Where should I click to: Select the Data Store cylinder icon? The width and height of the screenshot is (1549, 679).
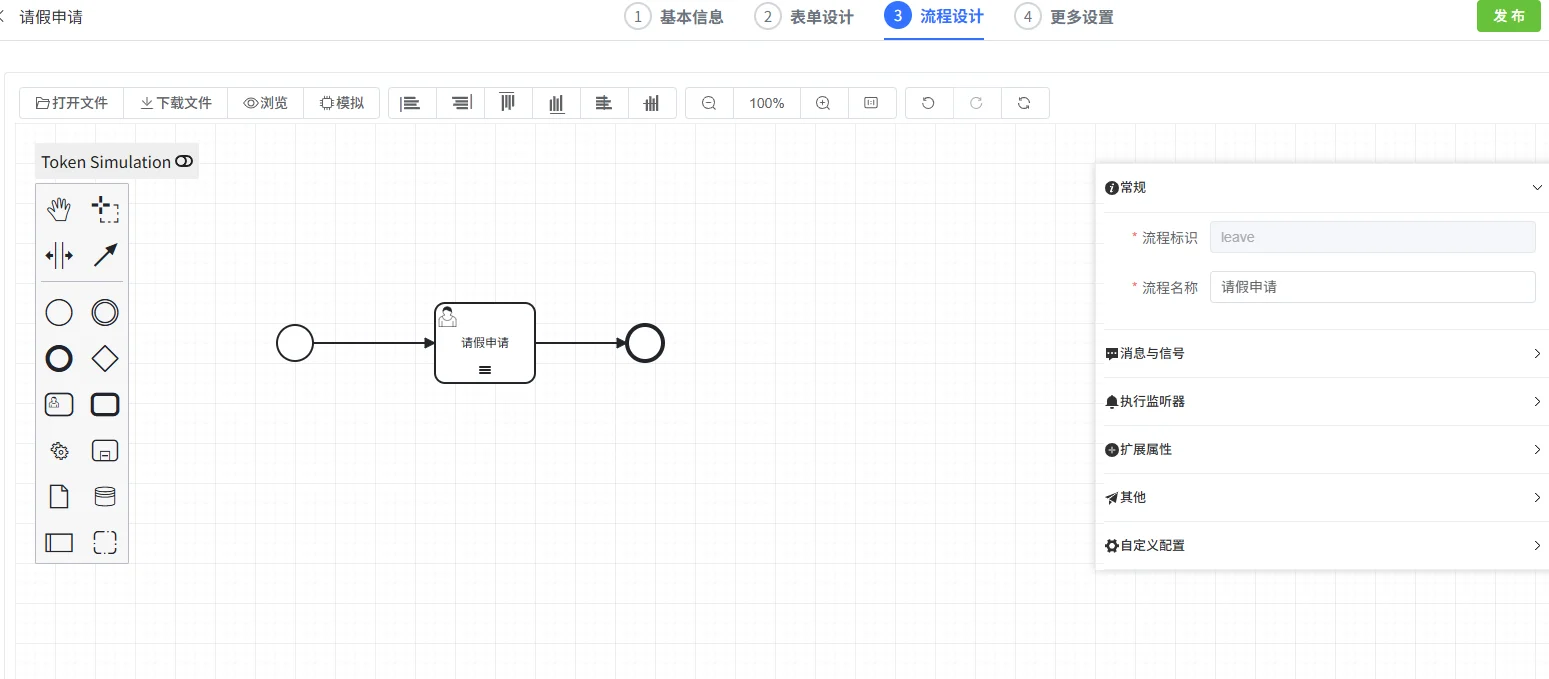pos(104,496)
